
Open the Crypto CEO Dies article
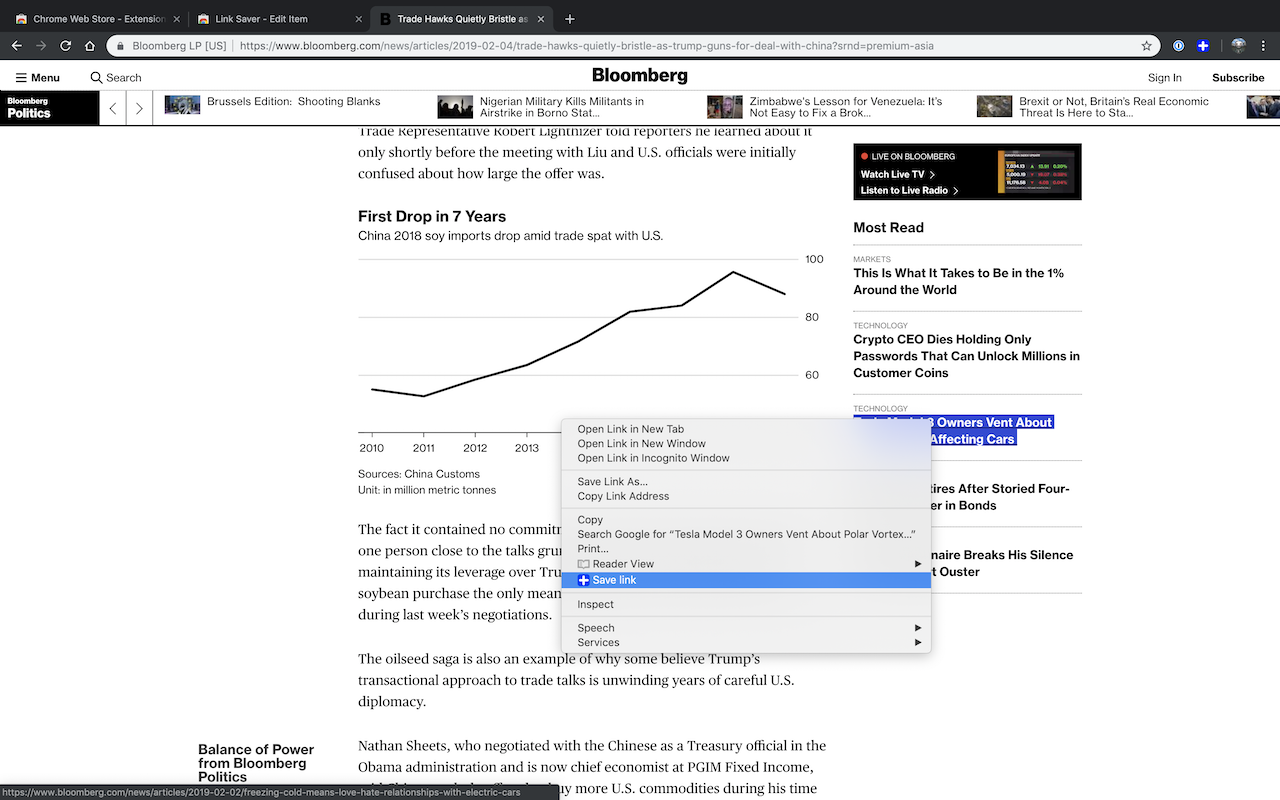[x=966, y=356]
